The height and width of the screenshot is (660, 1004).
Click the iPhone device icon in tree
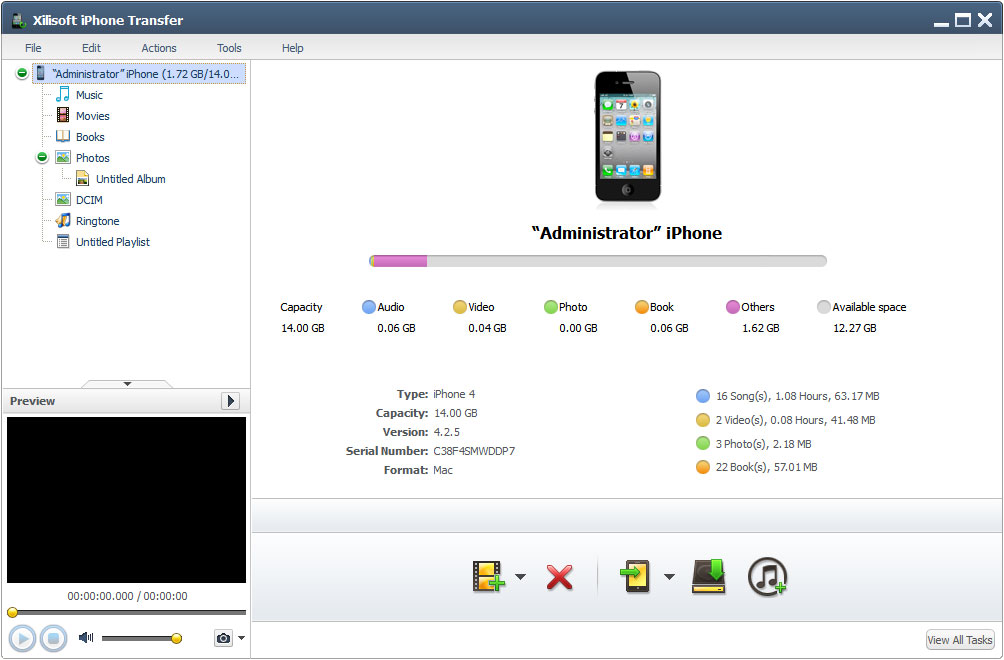tap(40, 74)
